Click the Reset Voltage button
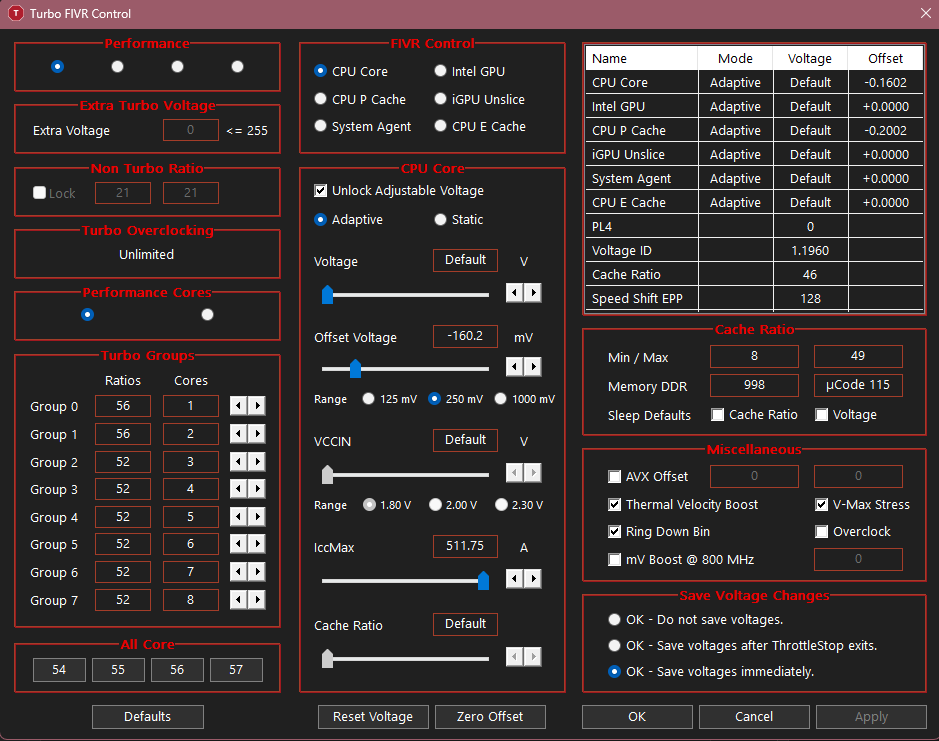The height and width of the screenshot is (741, 939). [372, 716]
